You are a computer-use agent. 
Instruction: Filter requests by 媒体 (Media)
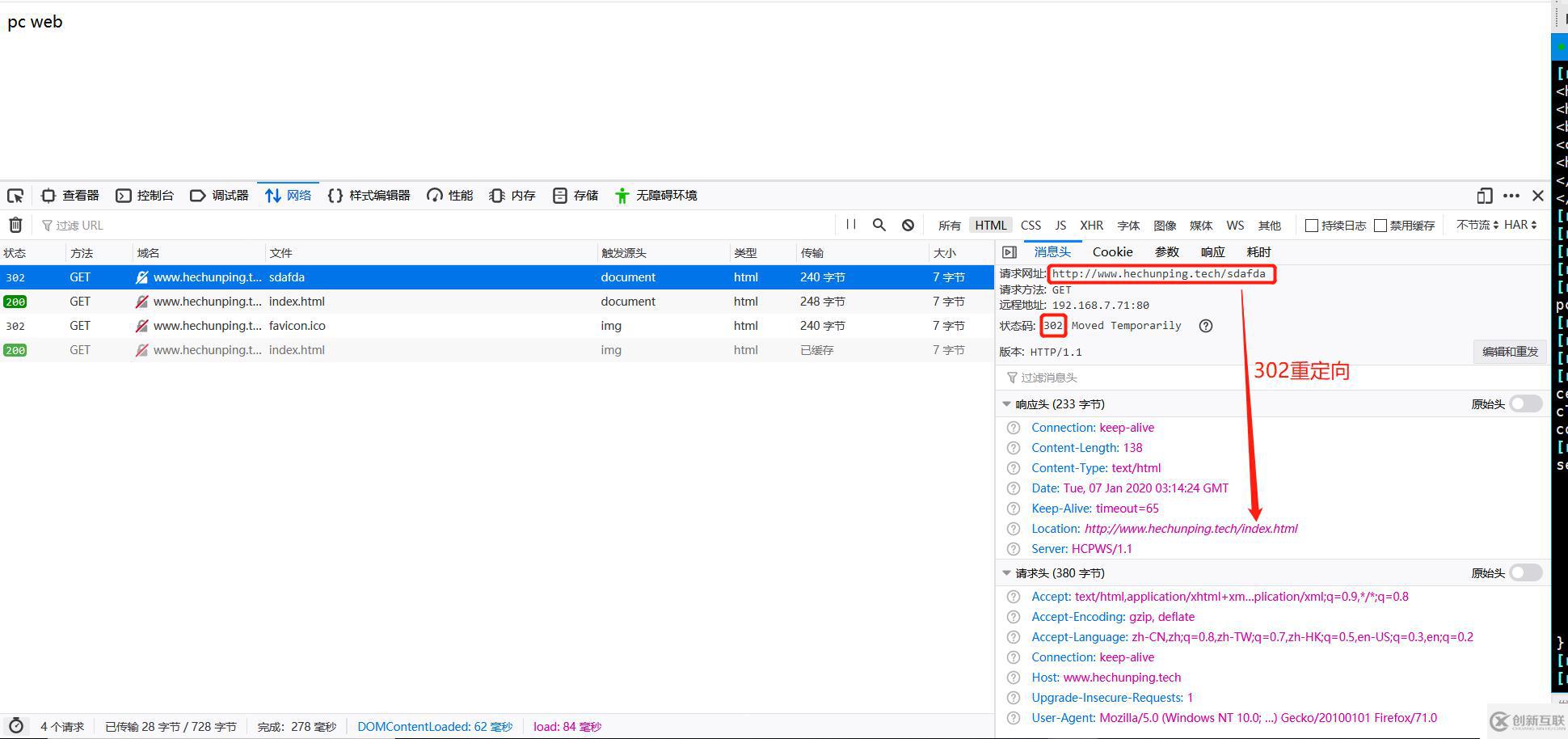[1201, 226]
